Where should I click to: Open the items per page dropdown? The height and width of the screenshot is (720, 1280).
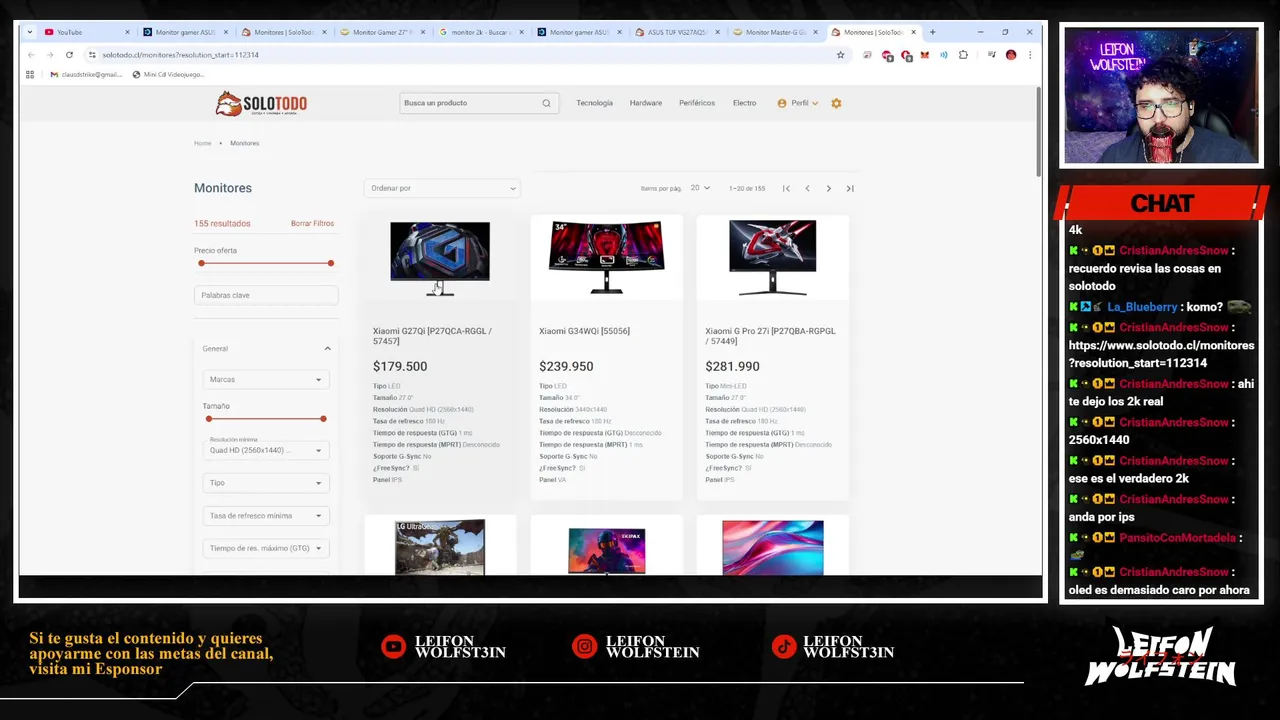point(700,188)
